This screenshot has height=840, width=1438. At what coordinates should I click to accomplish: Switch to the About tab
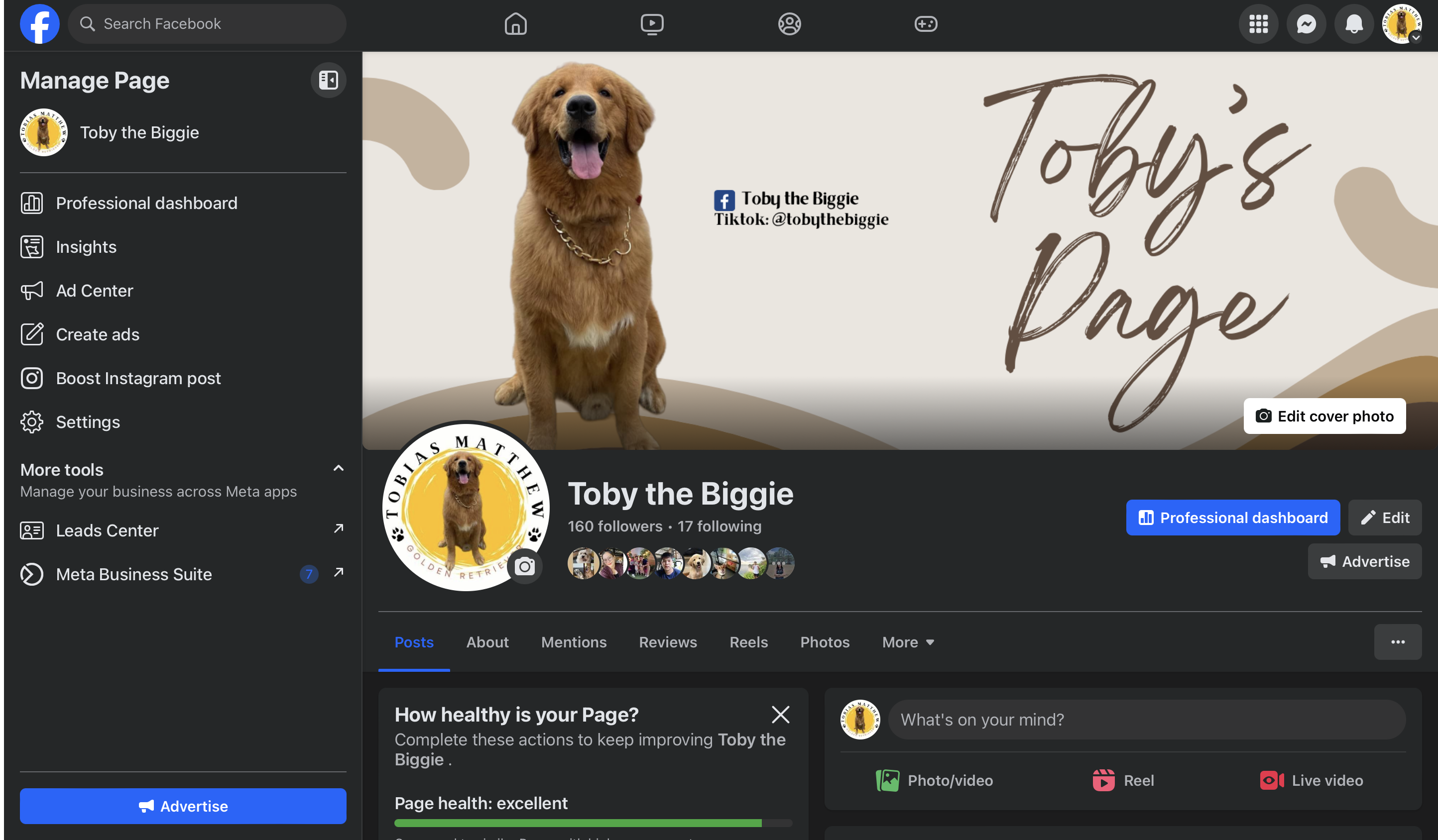pyautogui.click(x=487, y=642)
